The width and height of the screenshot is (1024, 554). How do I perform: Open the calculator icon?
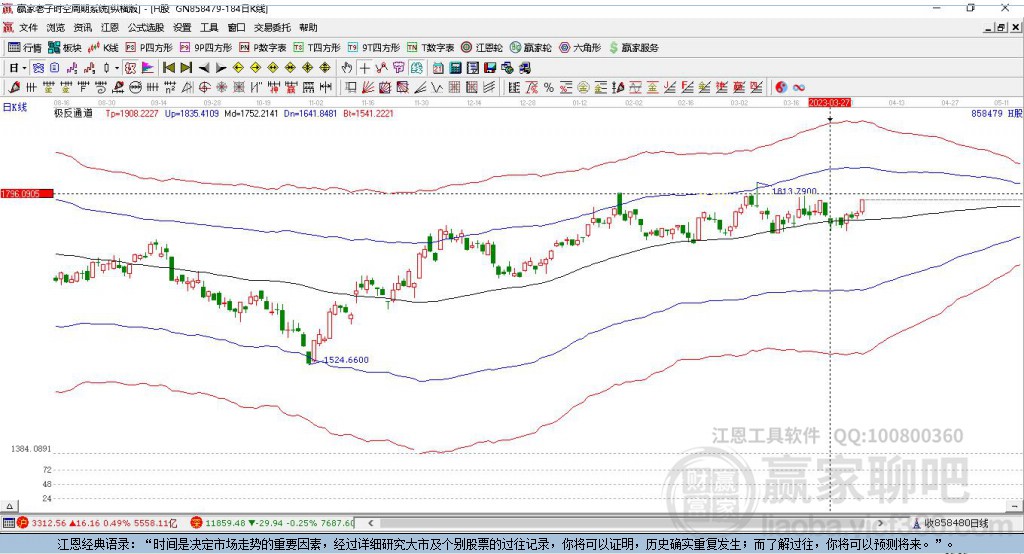point(455,68)
